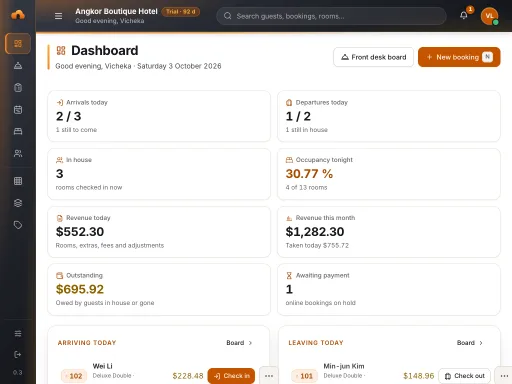This screenshot has height=384, width=512.
Task: Open more options for Wei Li
Action: coord(269,376)
